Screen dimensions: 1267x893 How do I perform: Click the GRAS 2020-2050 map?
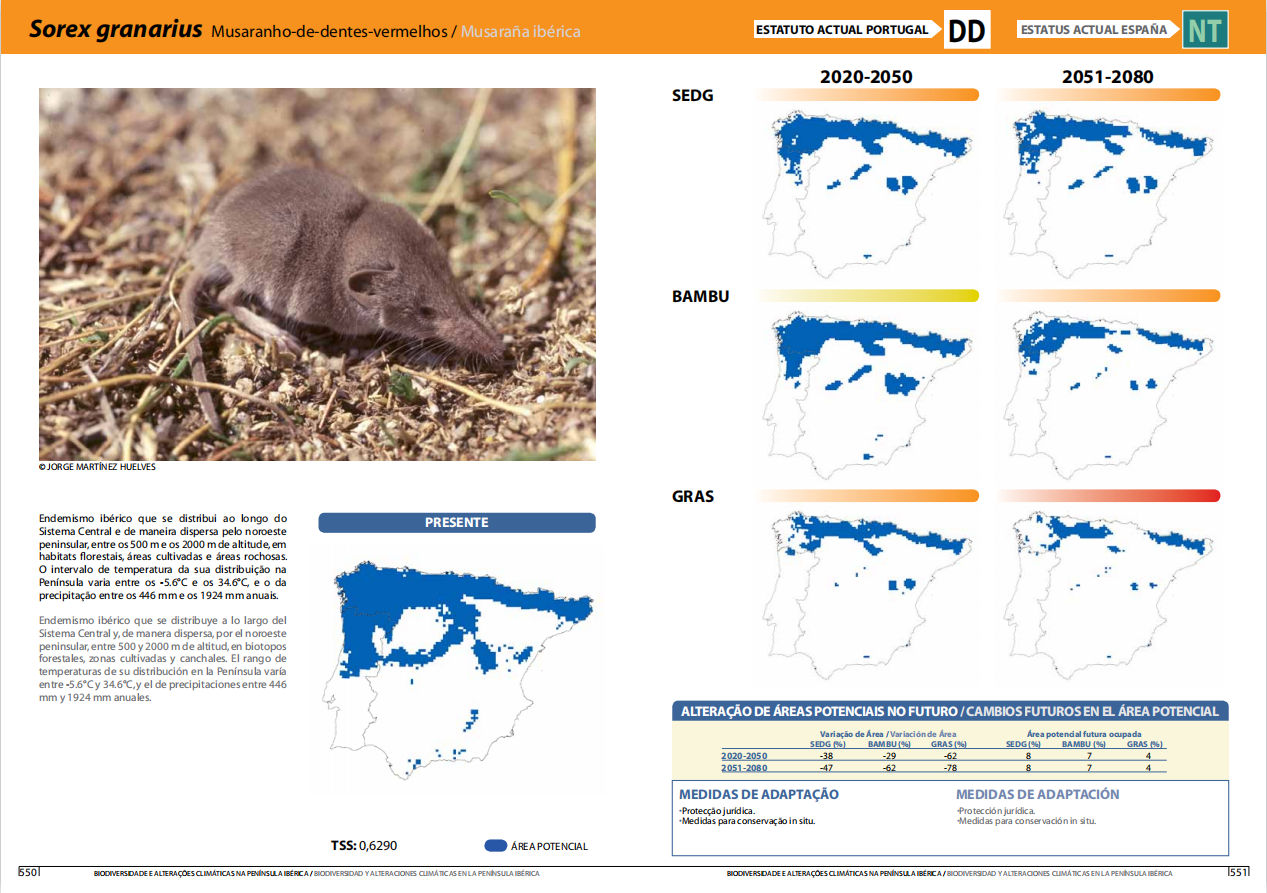868,590
